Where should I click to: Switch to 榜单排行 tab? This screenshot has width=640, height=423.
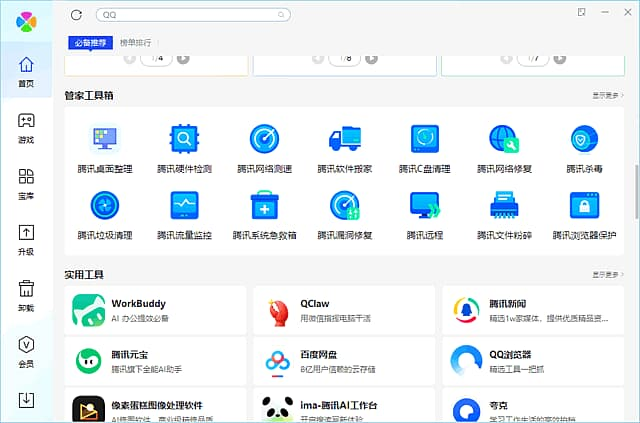click(136, 42)
